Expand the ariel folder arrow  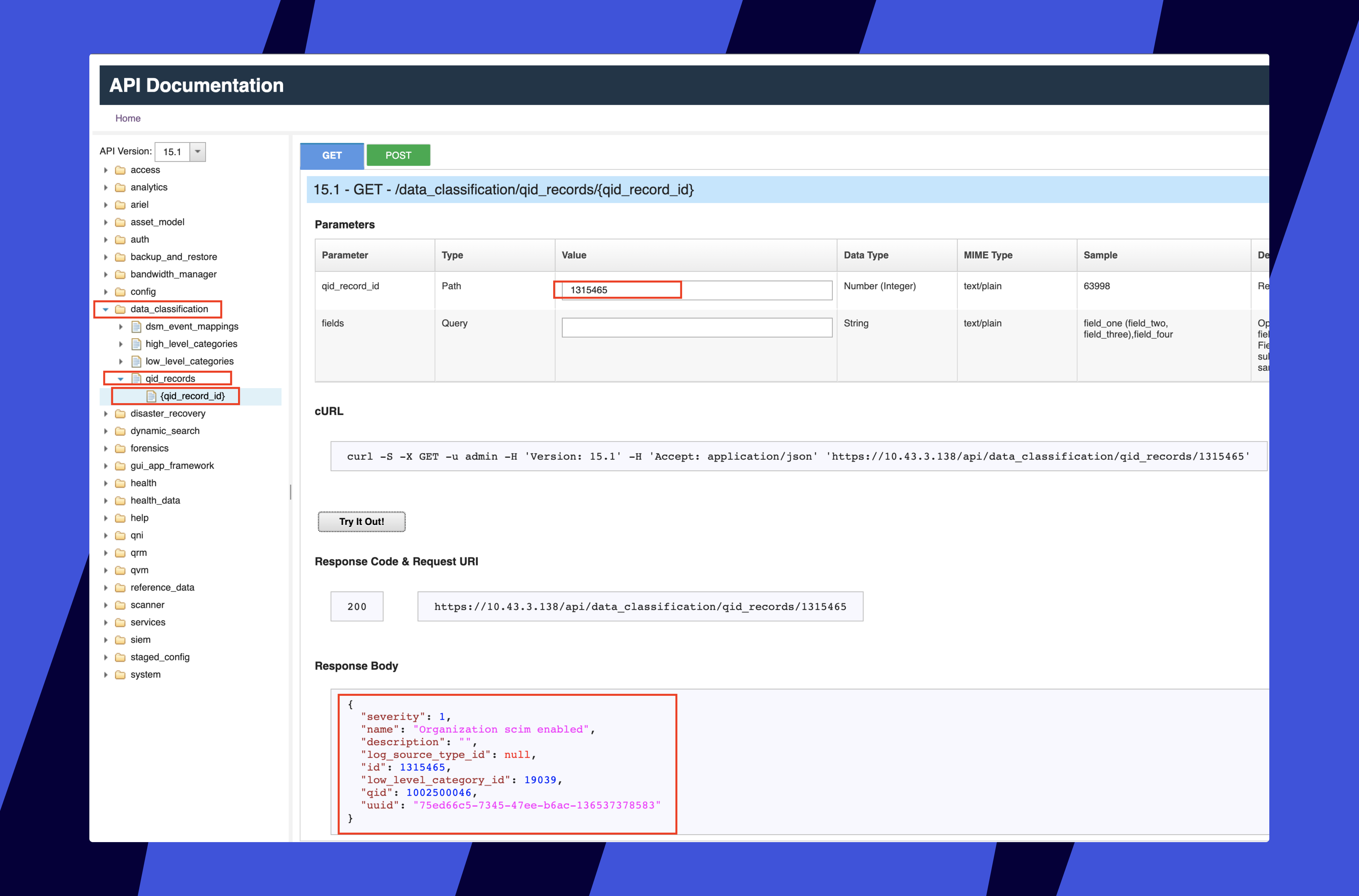pos(106,205)
